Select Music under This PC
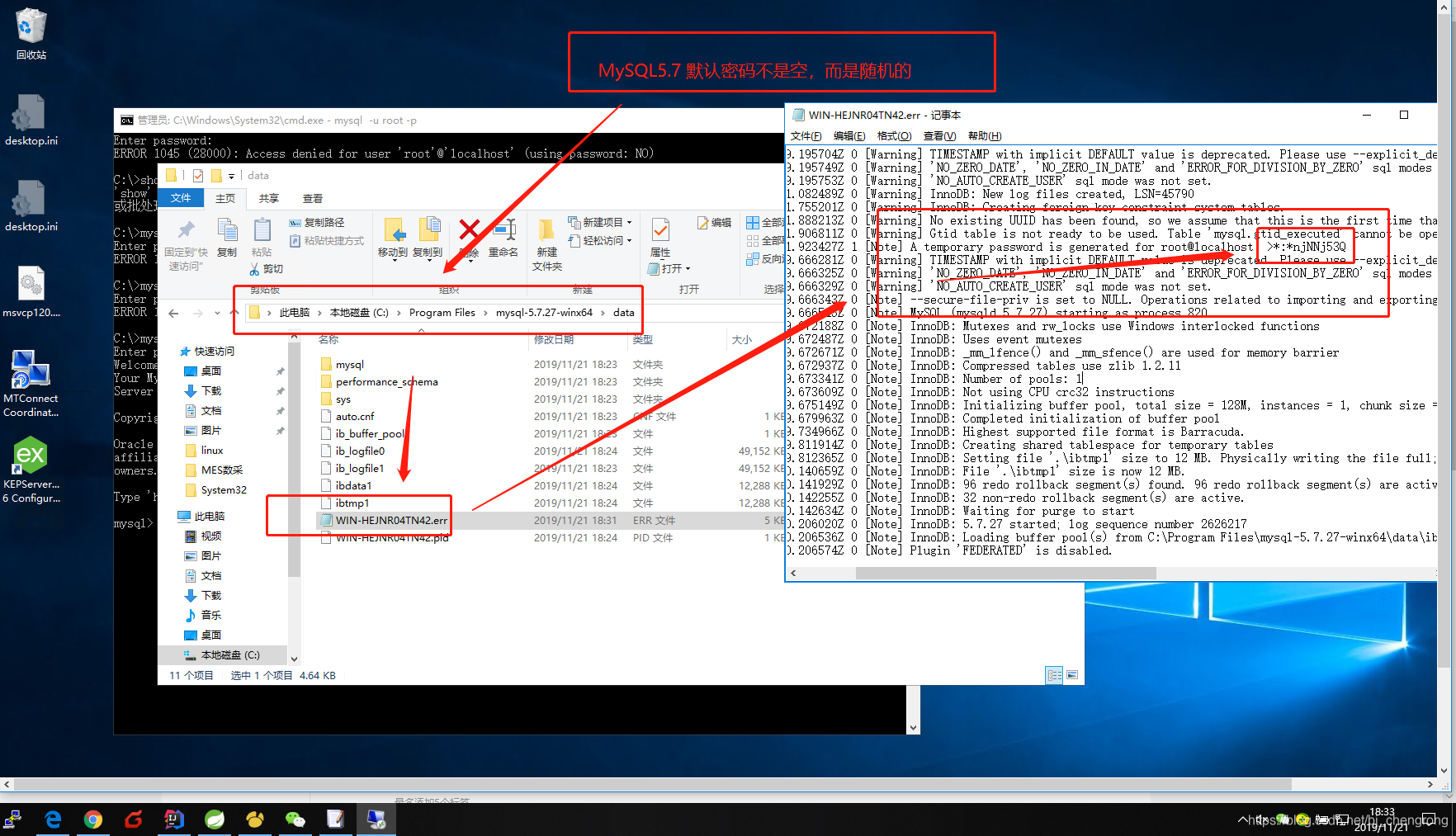Screen dimensions: 1456x836 (x=211, y=616)
